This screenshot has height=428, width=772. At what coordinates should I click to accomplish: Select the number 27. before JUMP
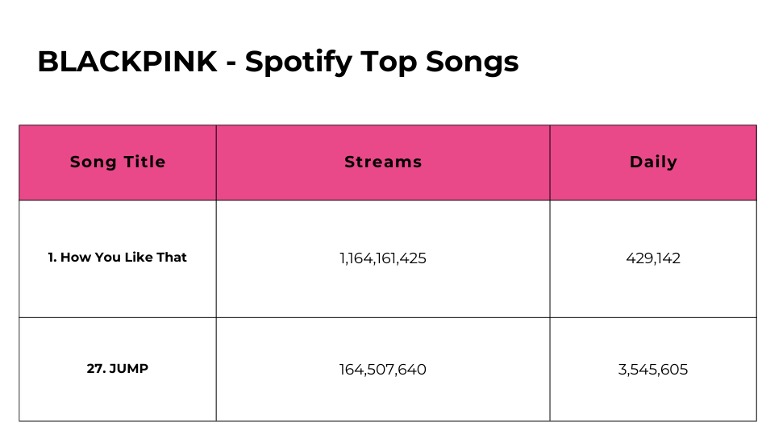point(96,368)
